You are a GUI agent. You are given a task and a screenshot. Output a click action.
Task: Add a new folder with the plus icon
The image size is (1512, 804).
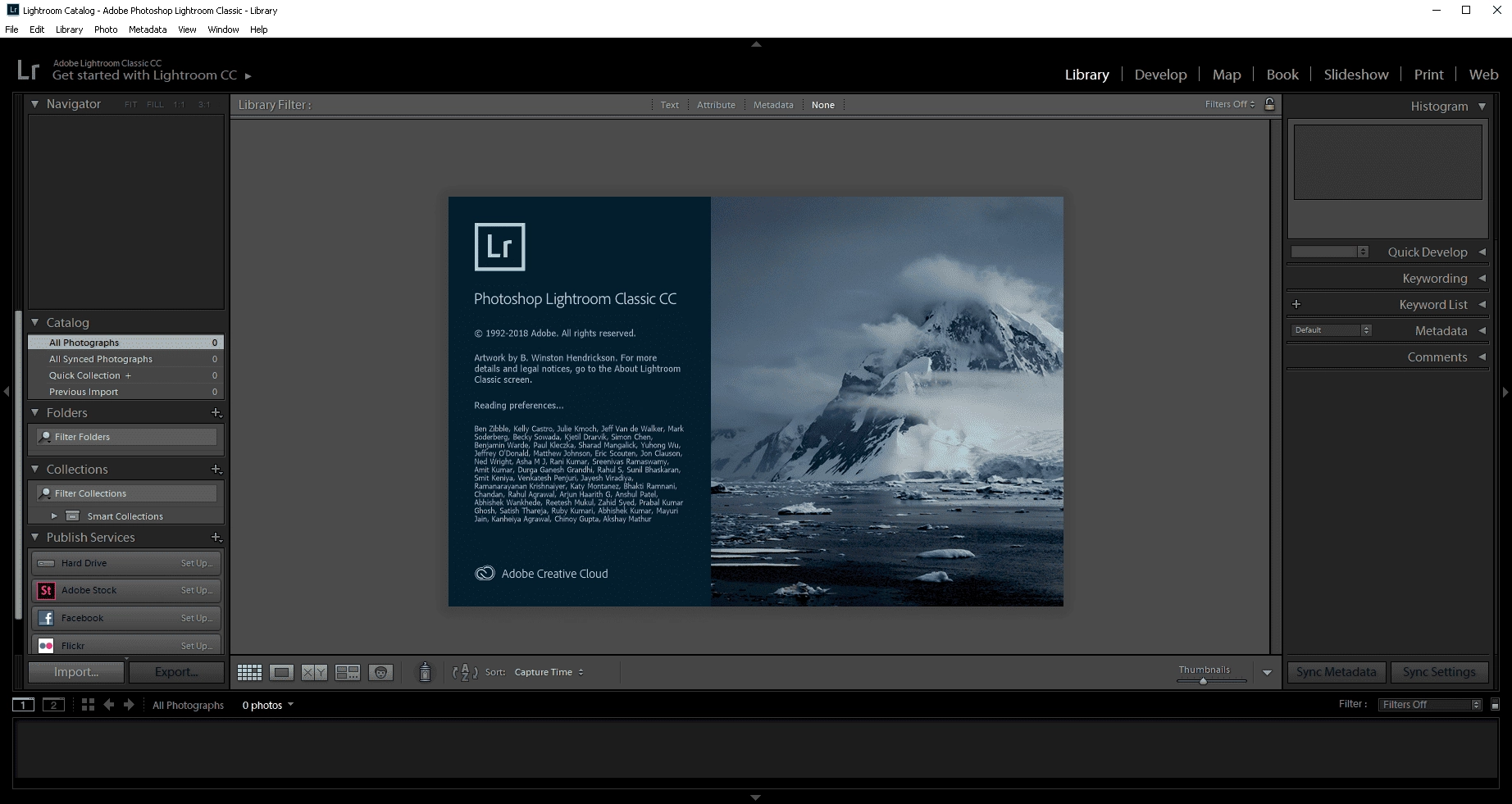click(216, 412)
